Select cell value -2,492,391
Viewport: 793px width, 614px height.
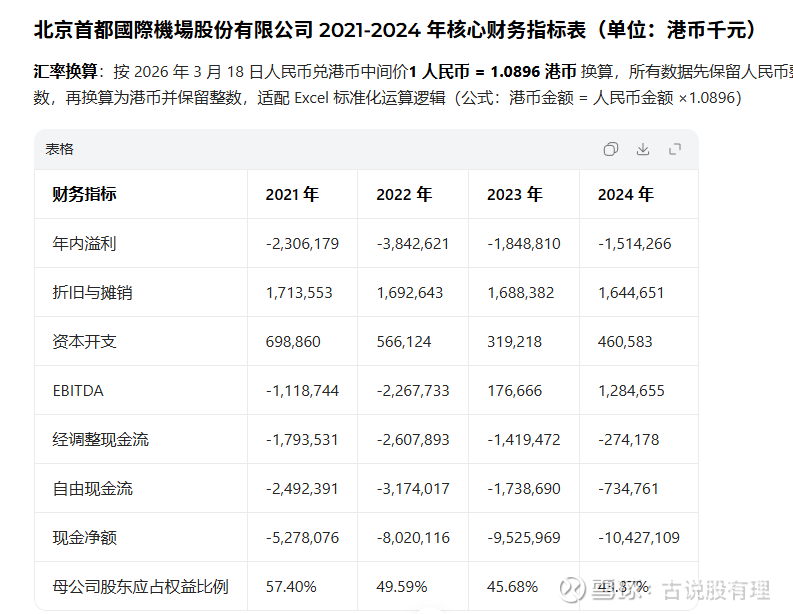click(x=302, y=489)
